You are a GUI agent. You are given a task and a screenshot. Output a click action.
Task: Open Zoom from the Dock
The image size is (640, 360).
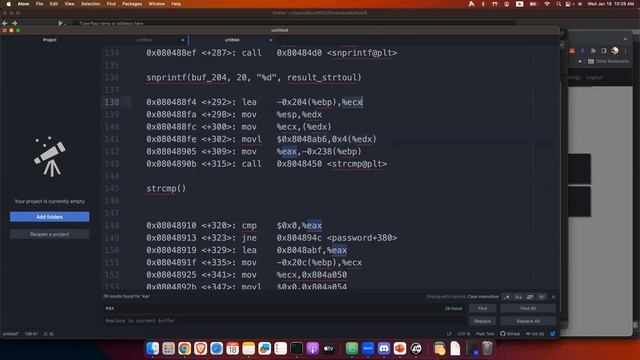368,349
